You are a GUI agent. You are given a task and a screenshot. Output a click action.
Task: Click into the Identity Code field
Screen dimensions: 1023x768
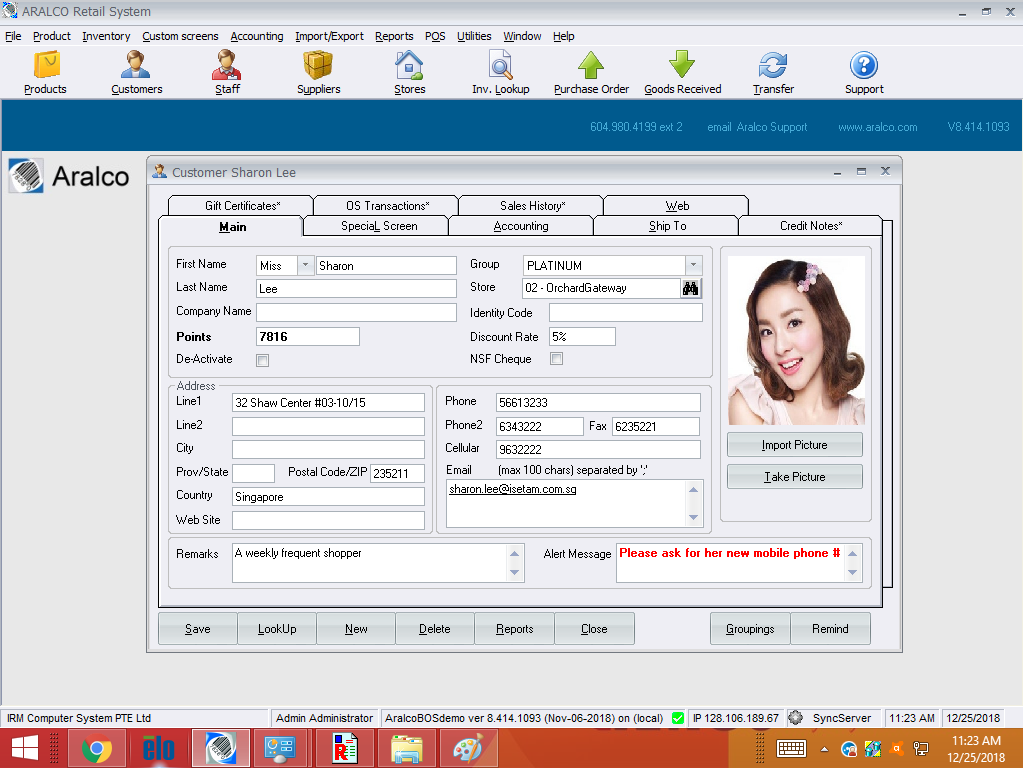(626, 313)
